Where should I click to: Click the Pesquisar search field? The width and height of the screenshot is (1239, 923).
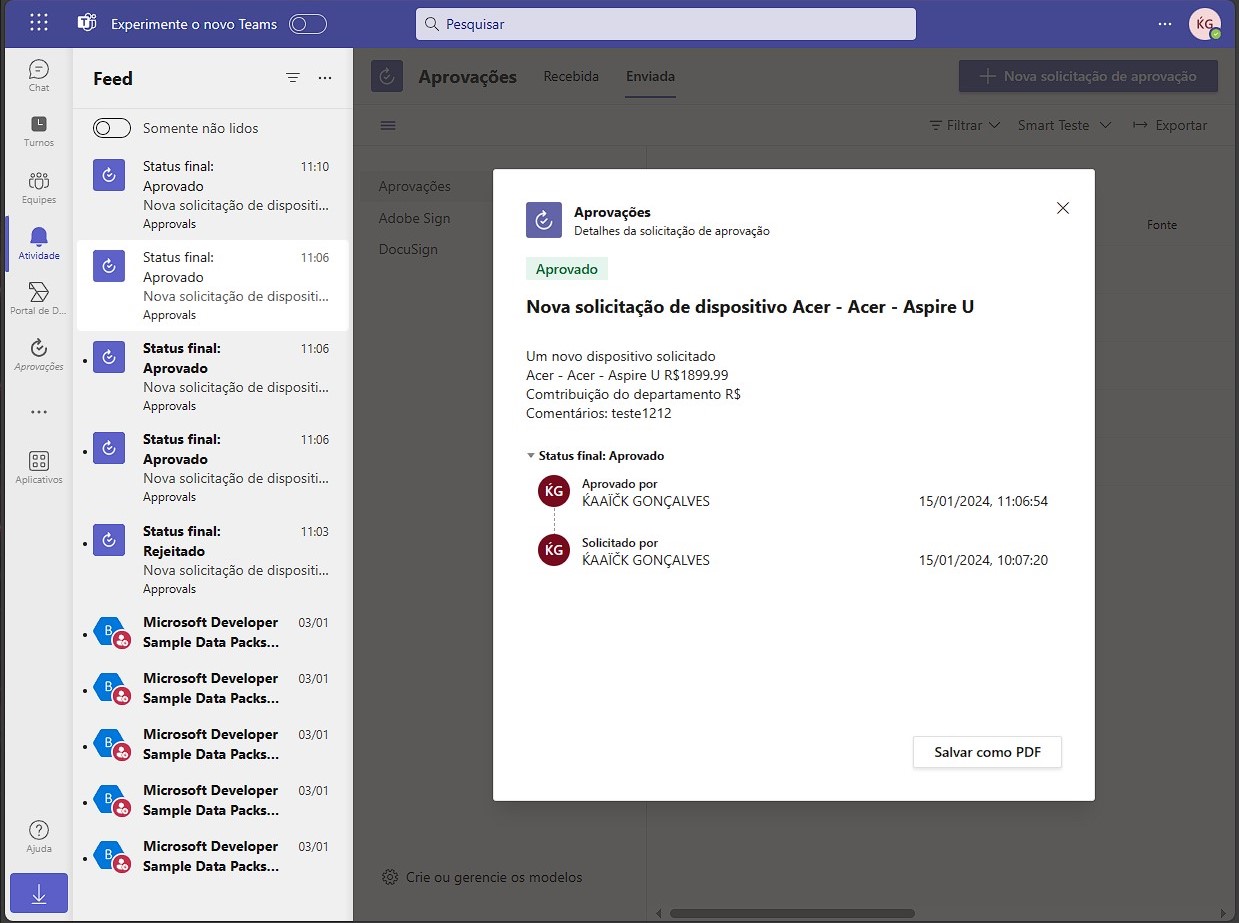tap(666, 24)
